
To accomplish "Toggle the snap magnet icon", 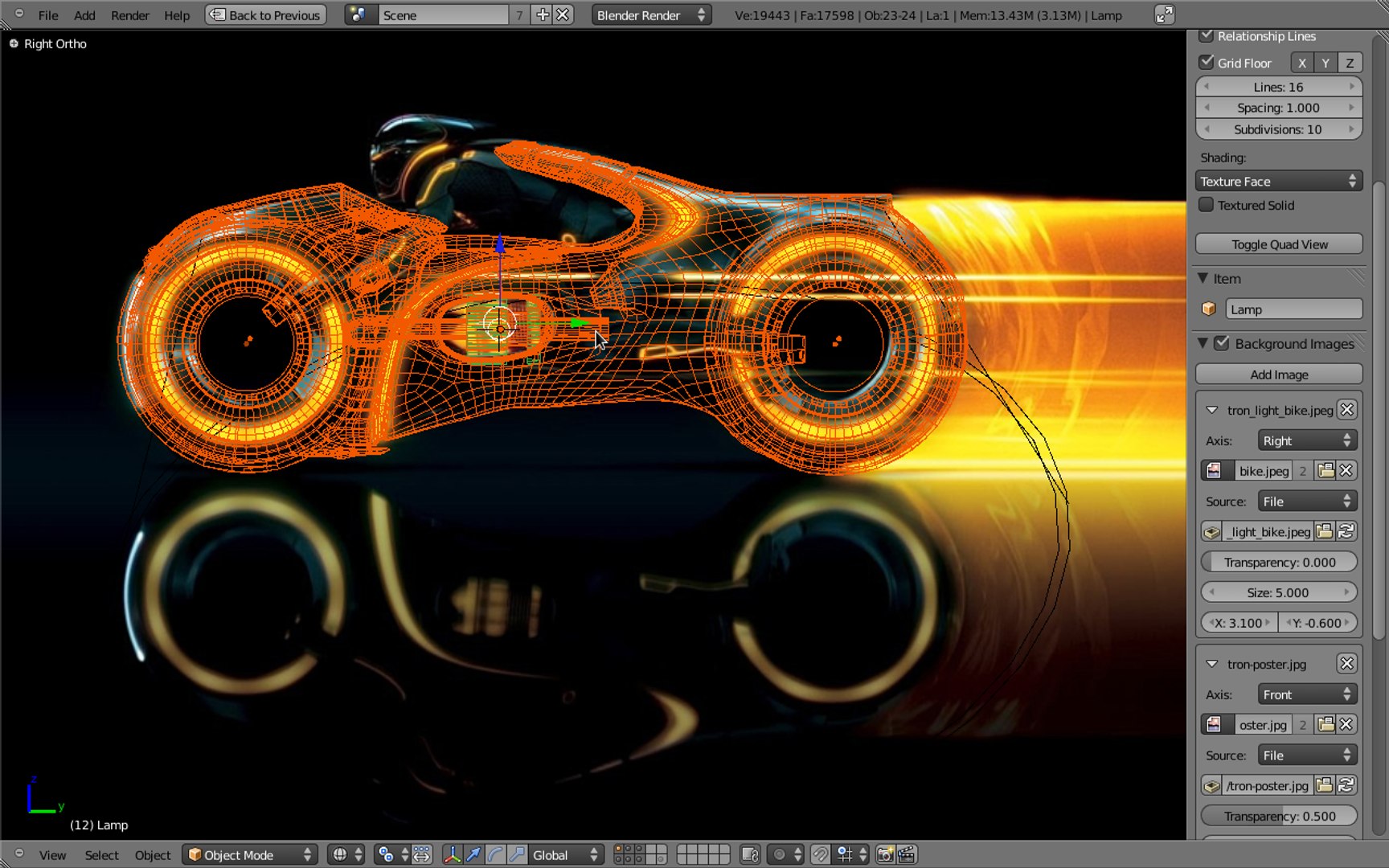I will tap(820, 854).
